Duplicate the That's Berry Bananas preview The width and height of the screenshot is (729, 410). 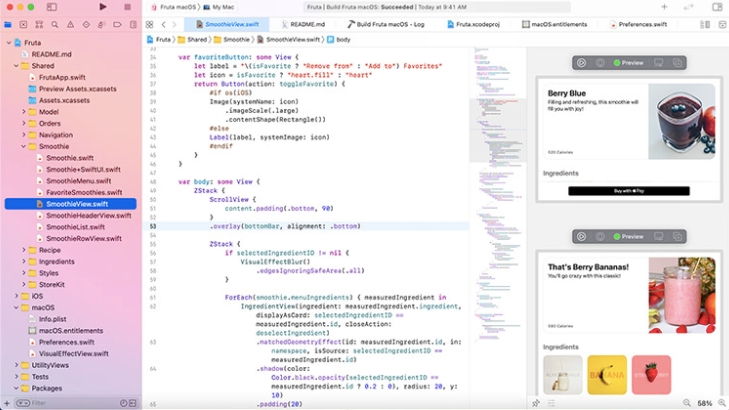pos(677,237)
